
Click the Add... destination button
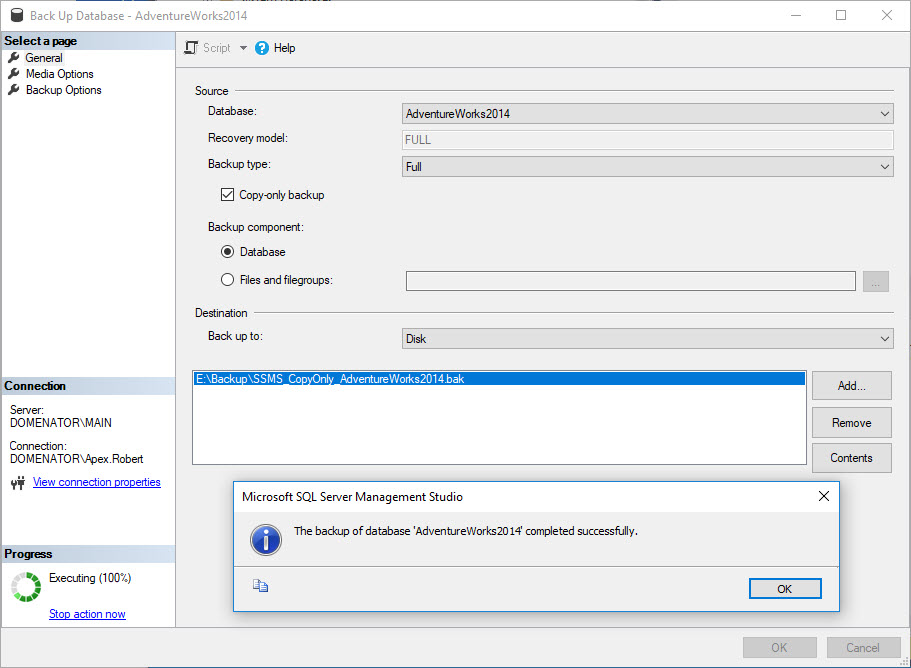point(852,386)
